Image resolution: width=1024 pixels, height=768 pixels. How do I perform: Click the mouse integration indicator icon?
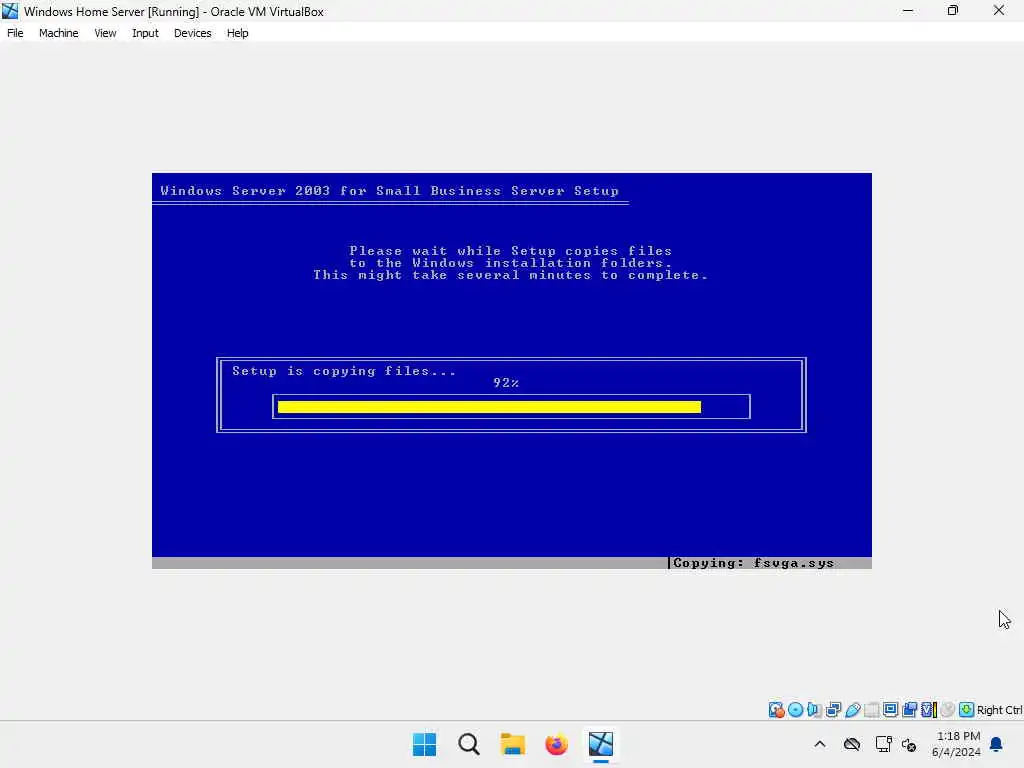pos(948,709)
